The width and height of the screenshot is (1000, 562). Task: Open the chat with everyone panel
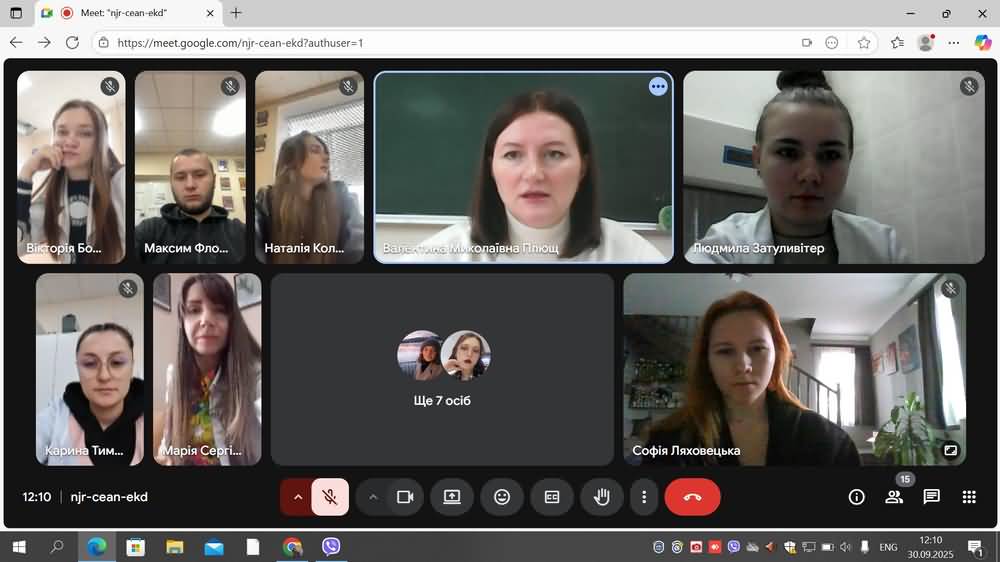[931, 497]
